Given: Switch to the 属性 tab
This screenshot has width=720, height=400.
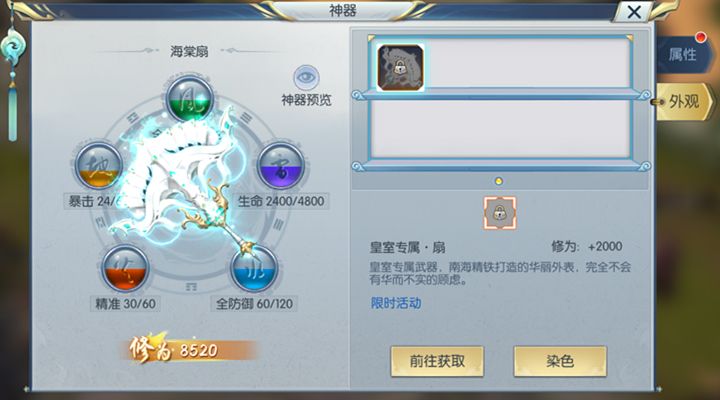Looking at the screenshot, I should coord(682,54).
